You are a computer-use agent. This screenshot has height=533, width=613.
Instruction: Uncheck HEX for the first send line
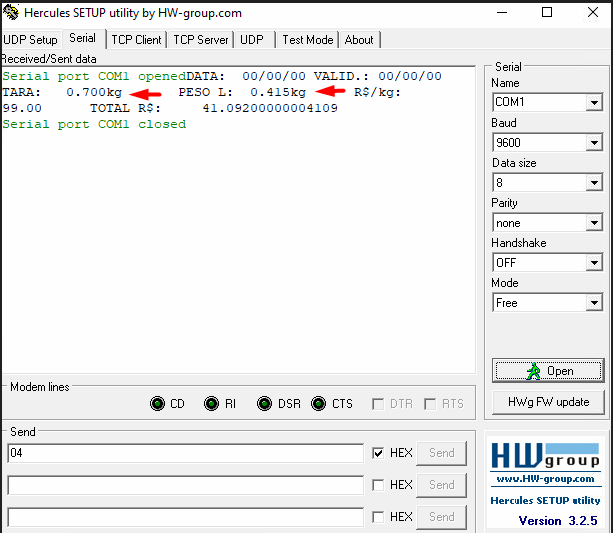378,453
